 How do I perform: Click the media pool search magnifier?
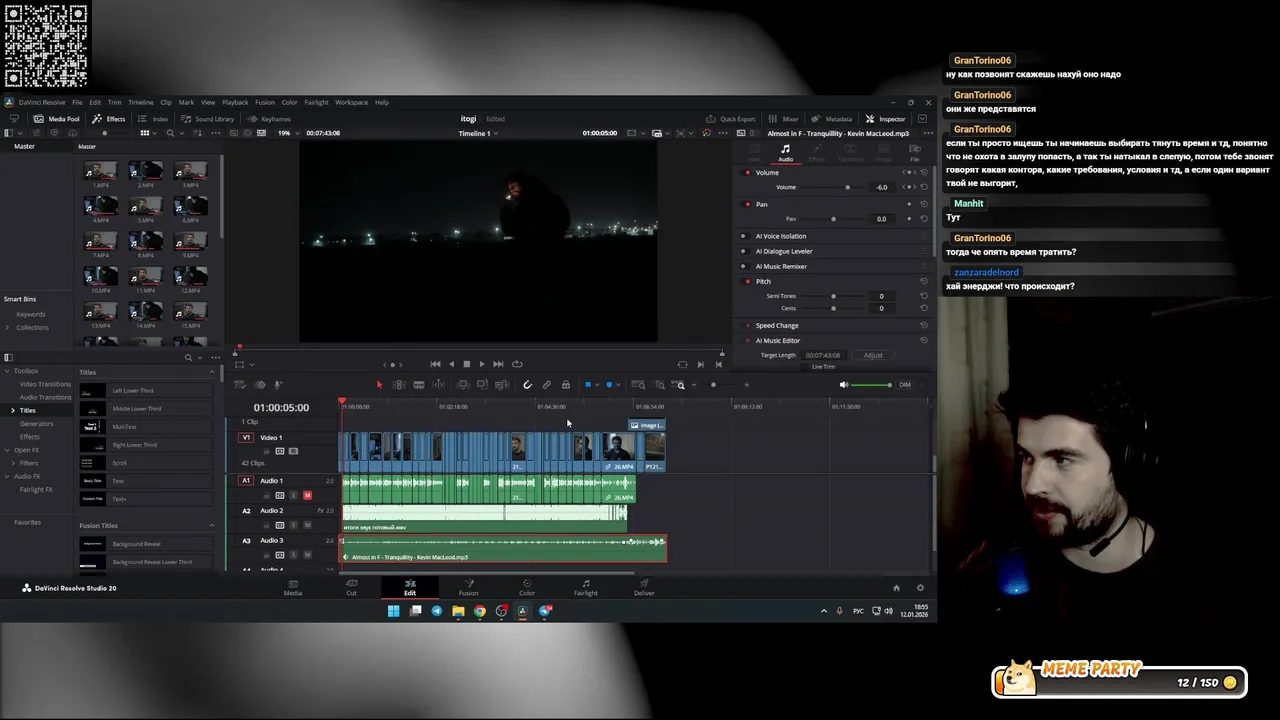(170, 133)
